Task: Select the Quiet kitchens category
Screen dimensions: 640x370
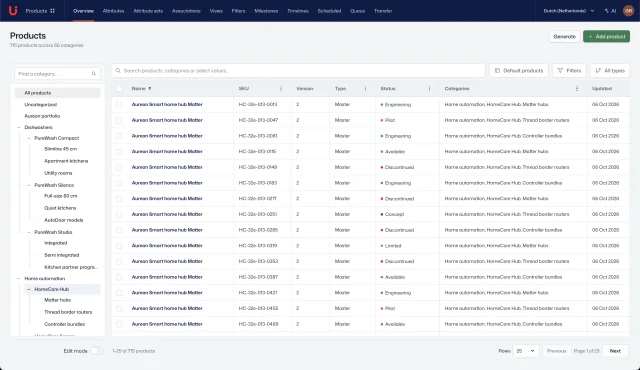Action: click(x=60, y=208)
